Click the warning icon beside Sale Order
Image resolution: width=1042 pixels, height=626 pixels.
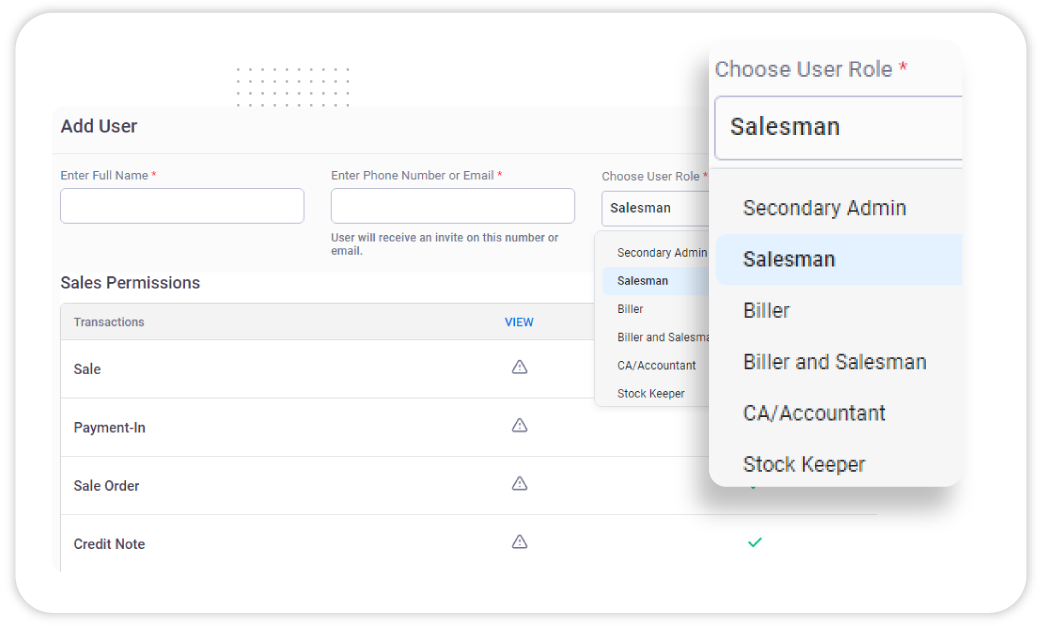tap(519, 484)
